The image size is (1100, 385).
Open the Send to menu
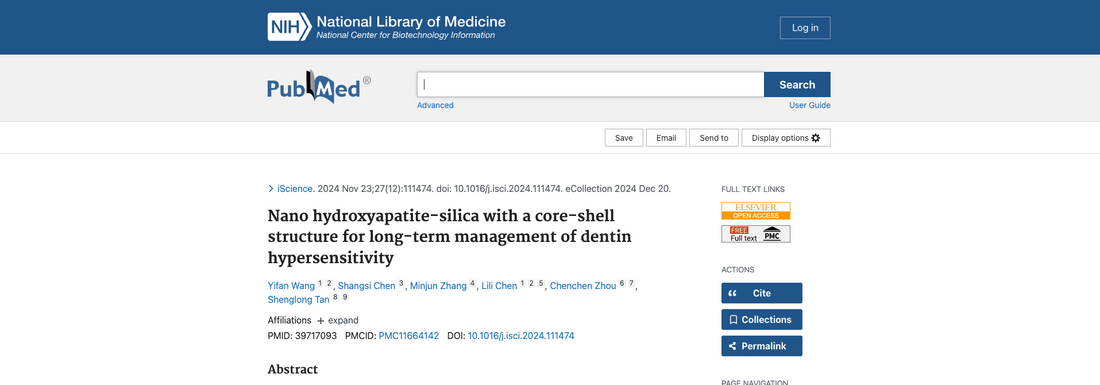[x=713, y=138]
